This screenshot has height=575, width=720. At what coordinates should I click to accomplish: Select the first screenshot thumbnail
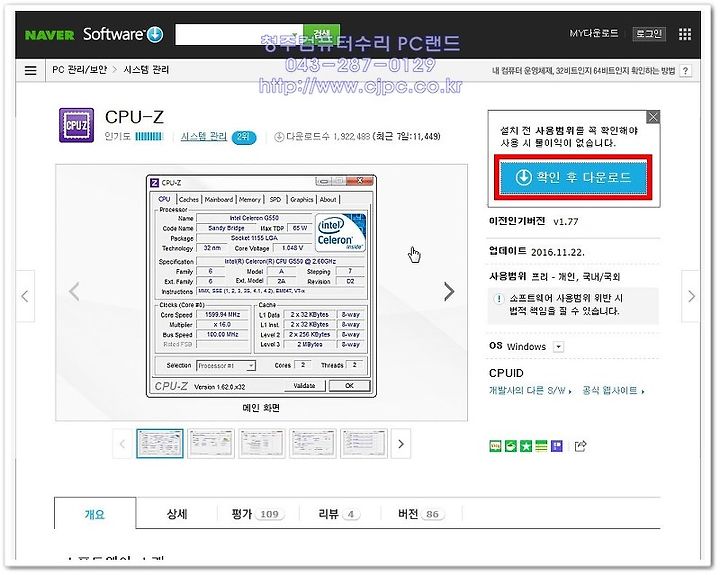click(160, 444)
